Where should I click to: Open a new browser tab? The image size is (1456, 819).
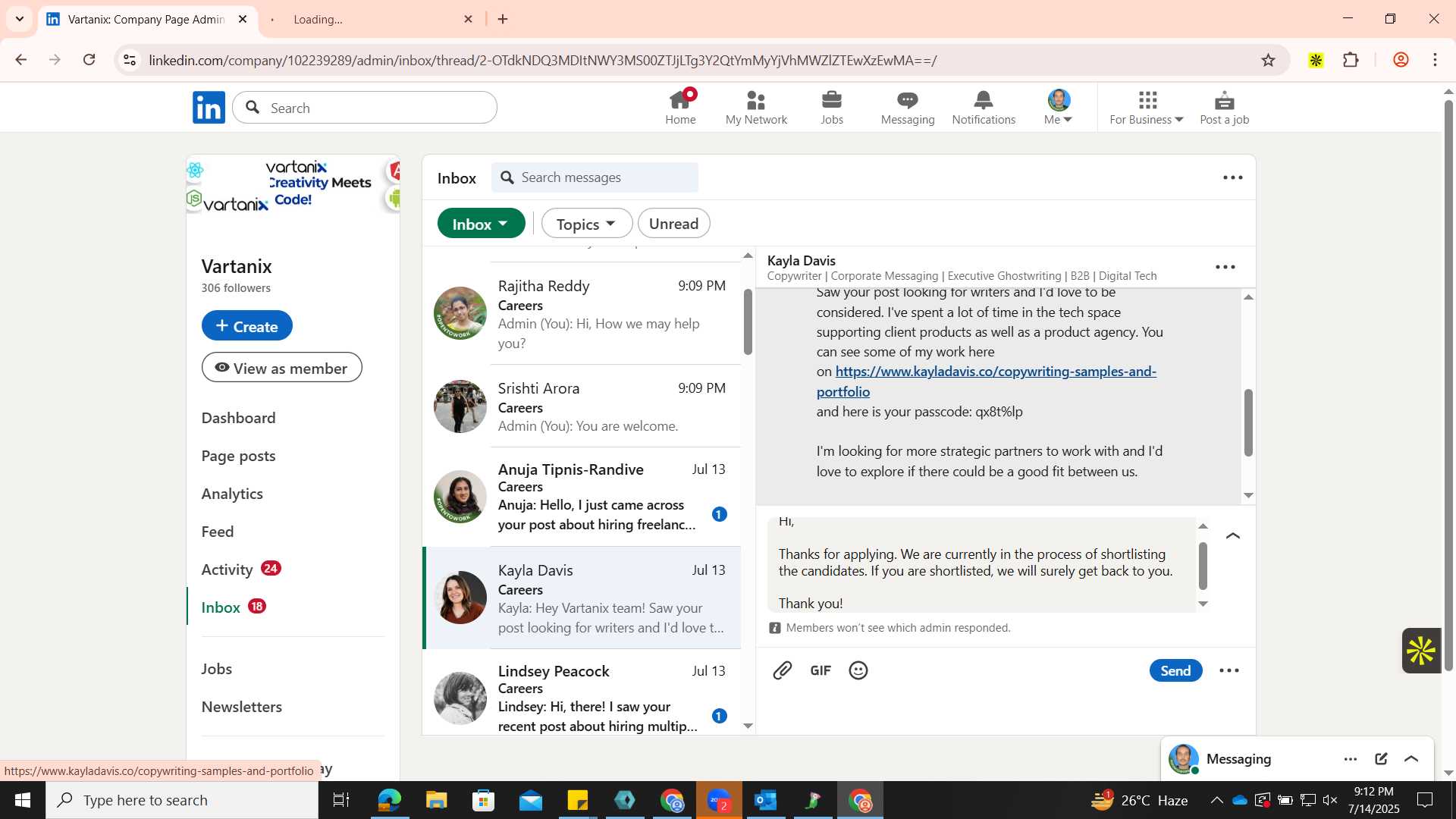pyautogui.click(x=503, y=19)
